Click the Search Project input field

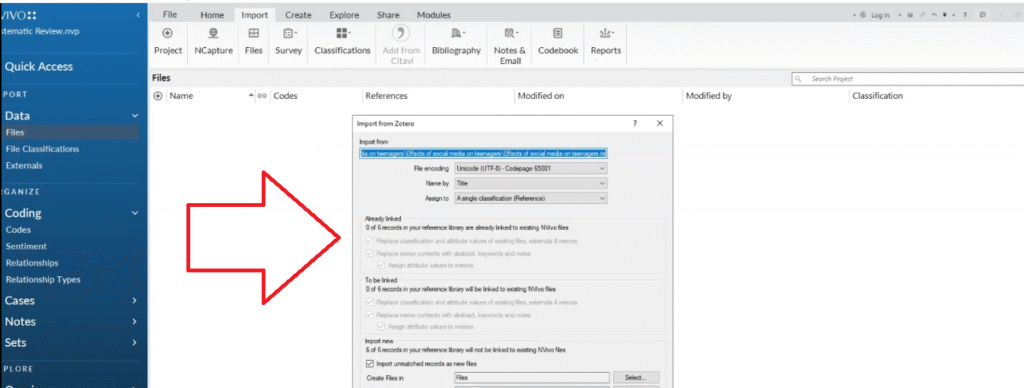tap(908, 79)
